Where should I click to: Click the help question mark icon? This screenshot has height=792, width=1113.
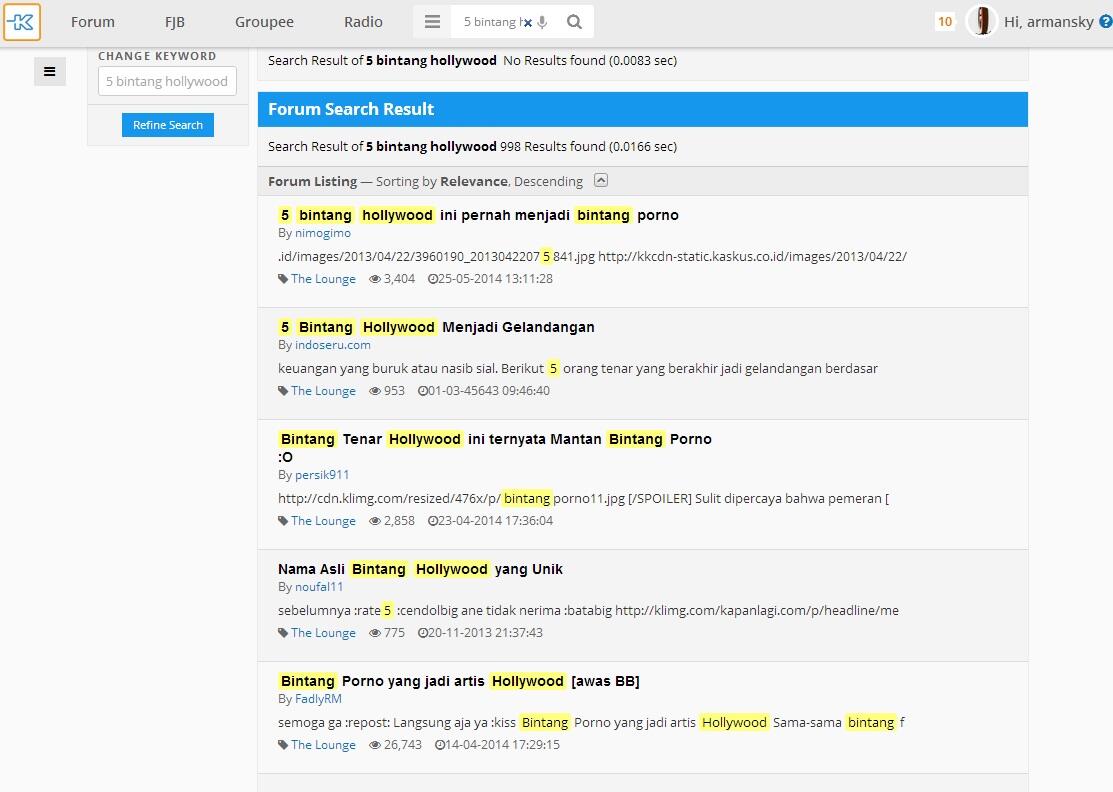[1105, 22]
